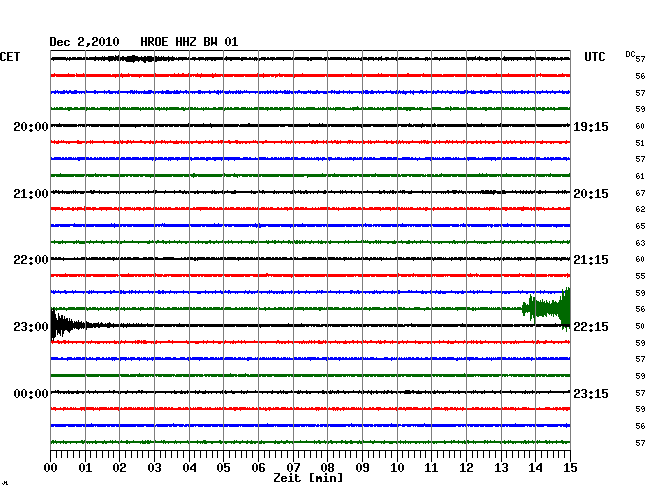Click the 21:00 CET time label

pos(31,194)
